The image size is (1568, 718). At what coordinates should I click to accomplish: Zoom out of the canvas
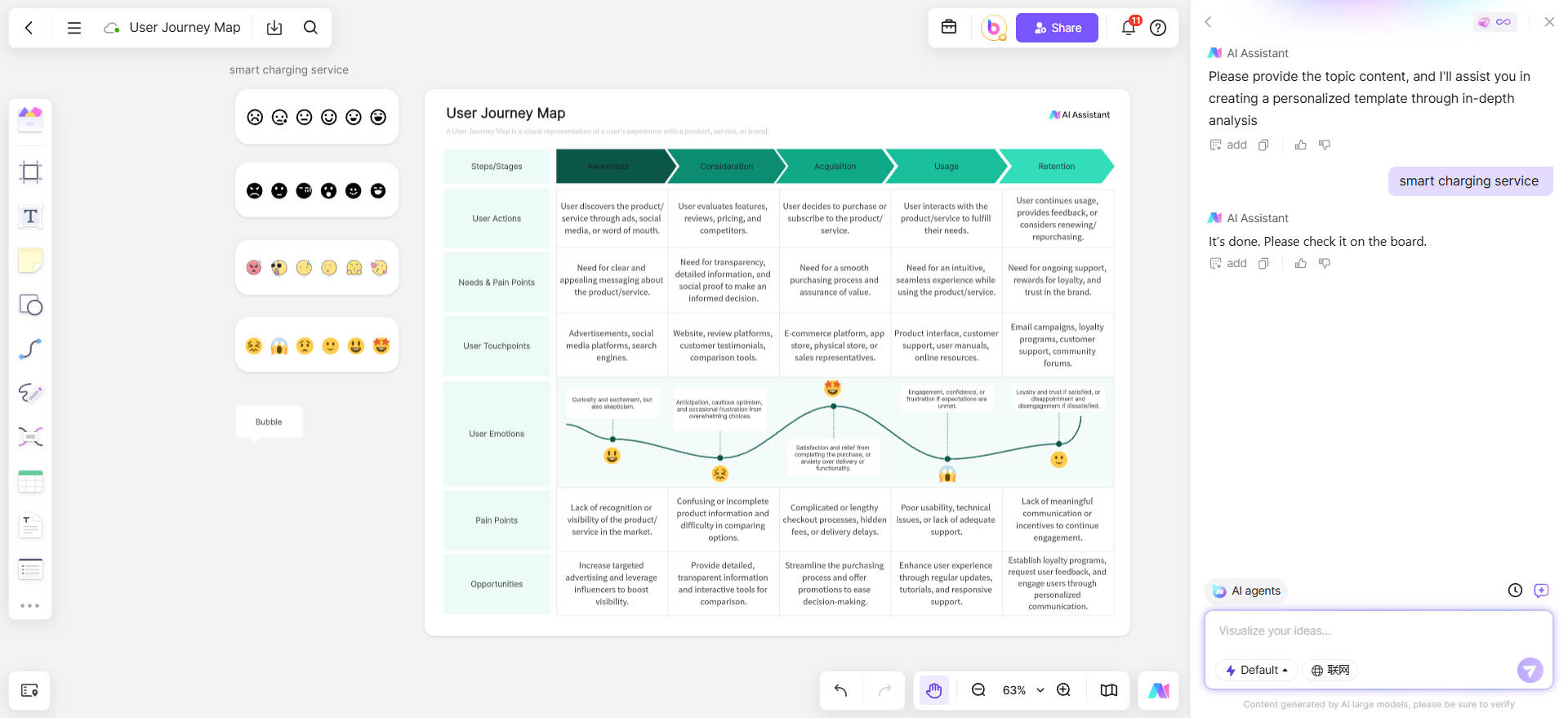978,690
